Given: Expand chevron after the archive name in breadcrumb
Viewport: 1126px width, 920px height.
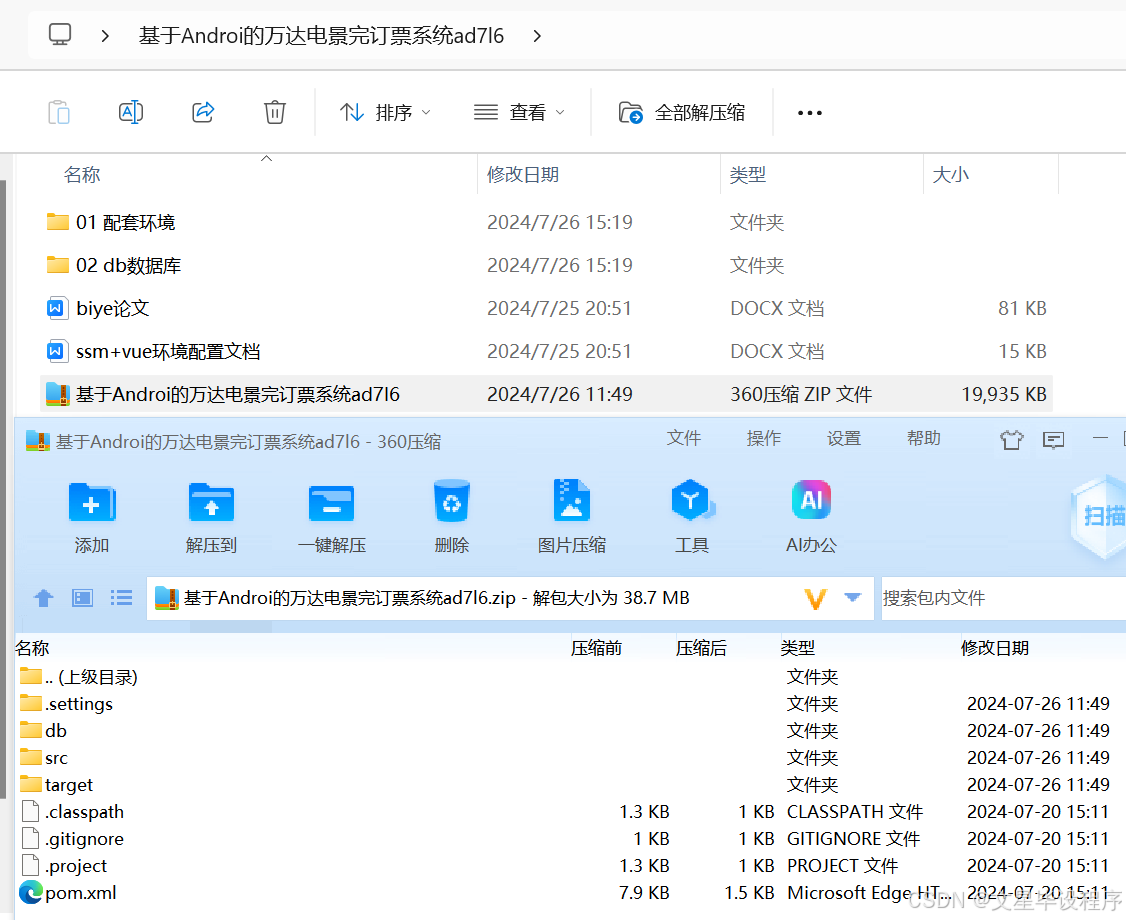Looking at the screenshot, I should (537, 36).
